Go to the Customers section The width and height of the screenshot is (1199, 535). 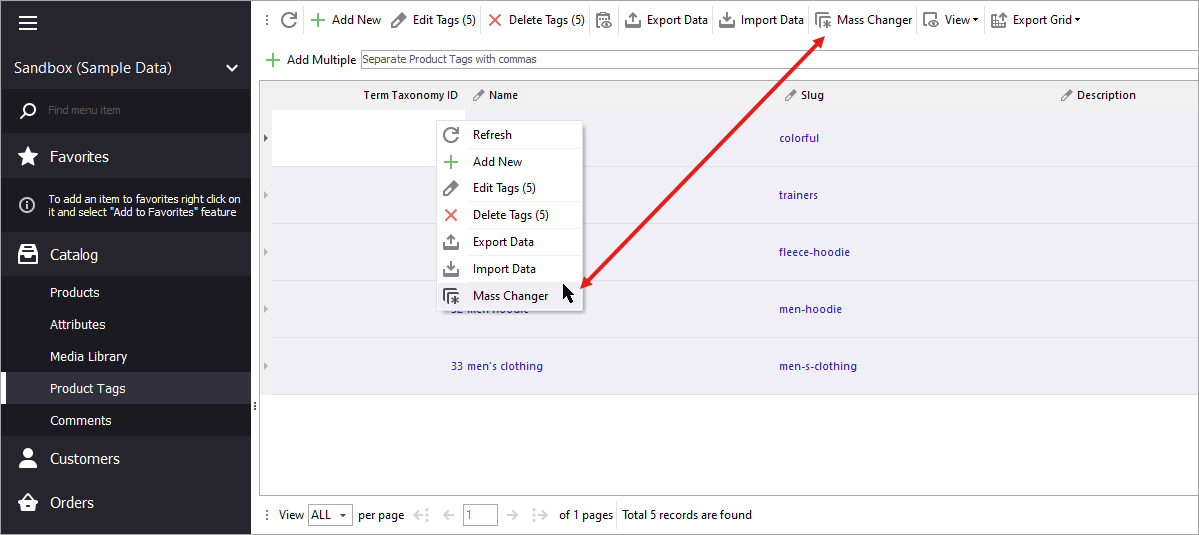coord(85,459)
